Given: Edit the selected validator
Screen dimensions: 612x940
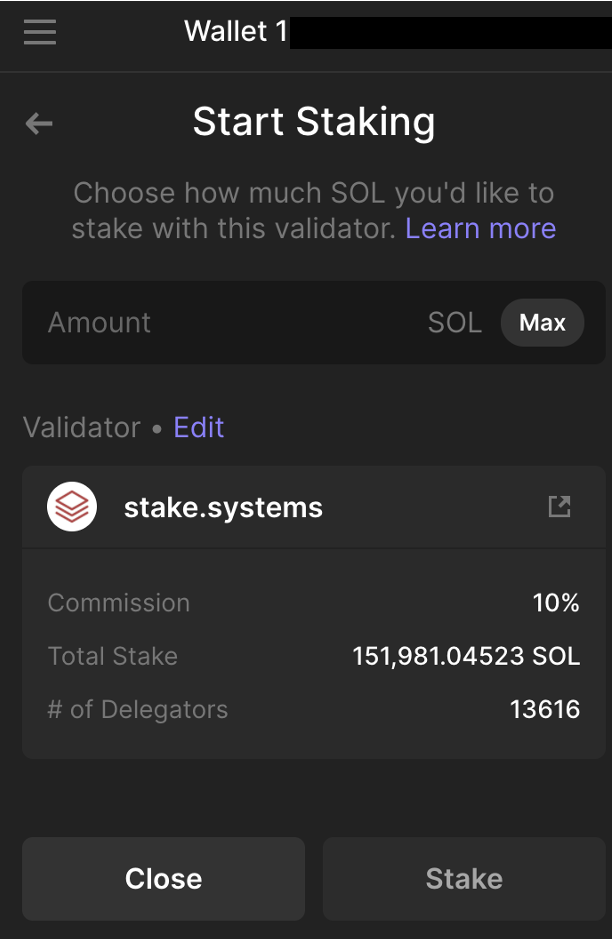Looking at the screenshot, I should pos(199,427).
